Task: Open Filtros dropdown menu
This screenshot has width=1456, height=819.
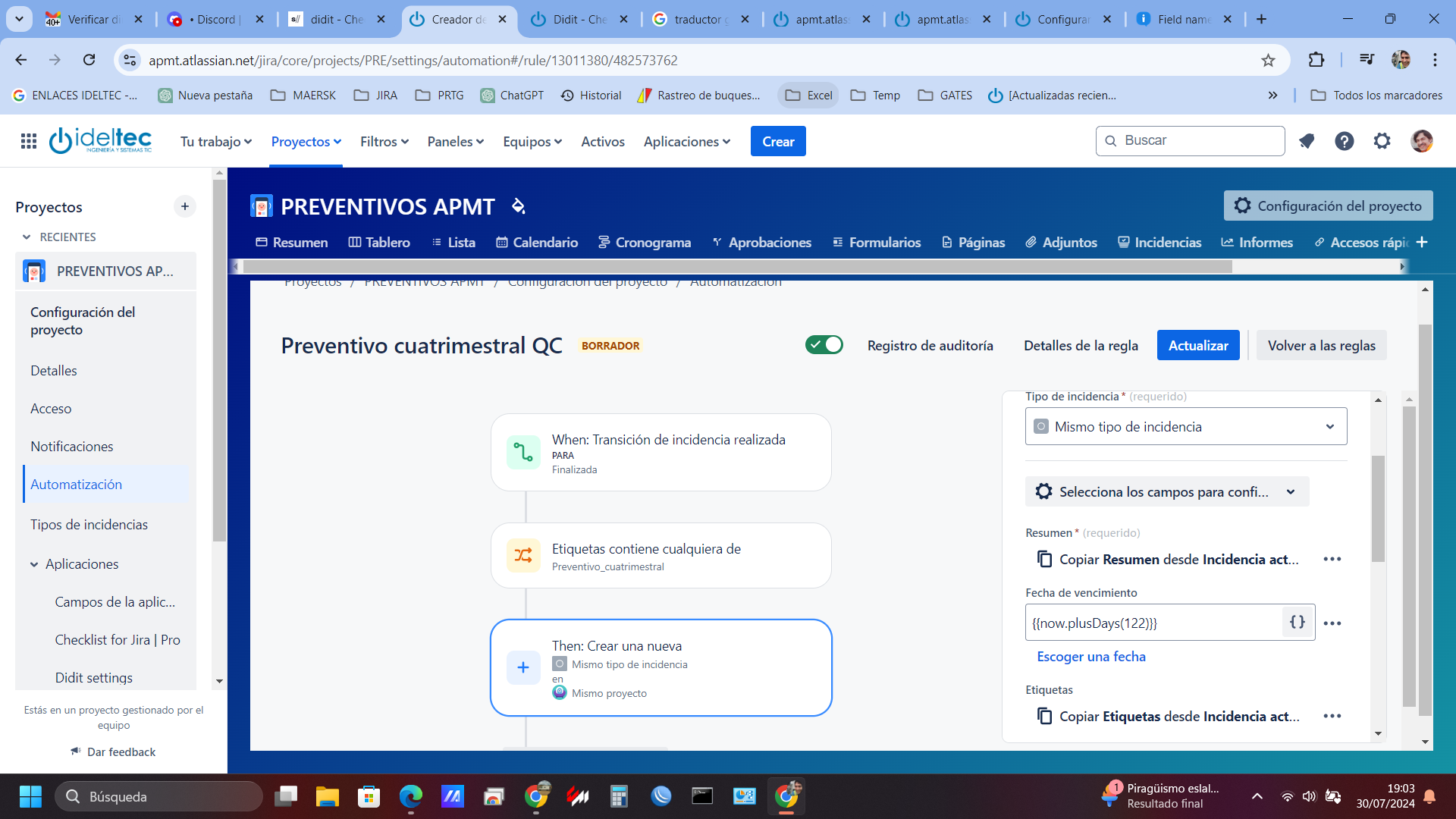Action: [384, 142]
